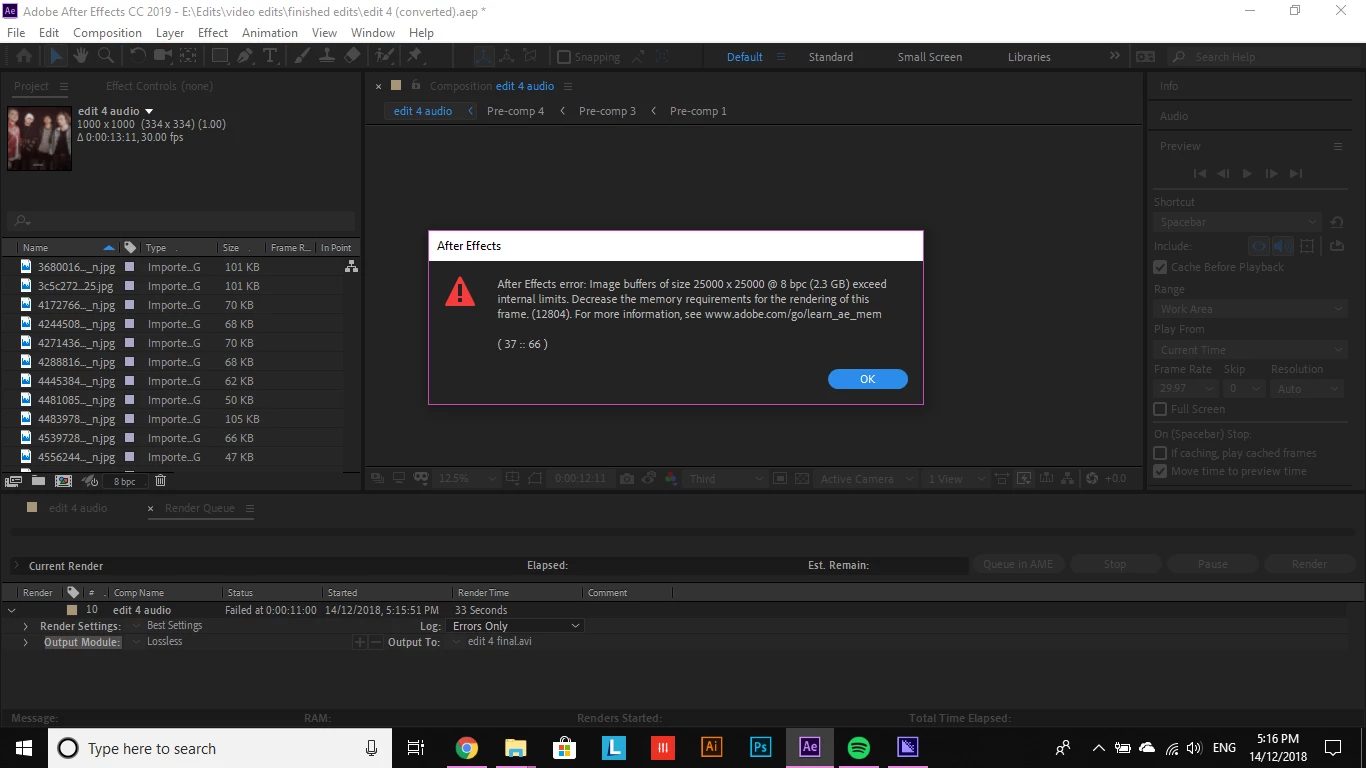The height and width of the screenshot is (768, 1366).
Task: Create a new composition from Project panel
Action: (63, 481)
